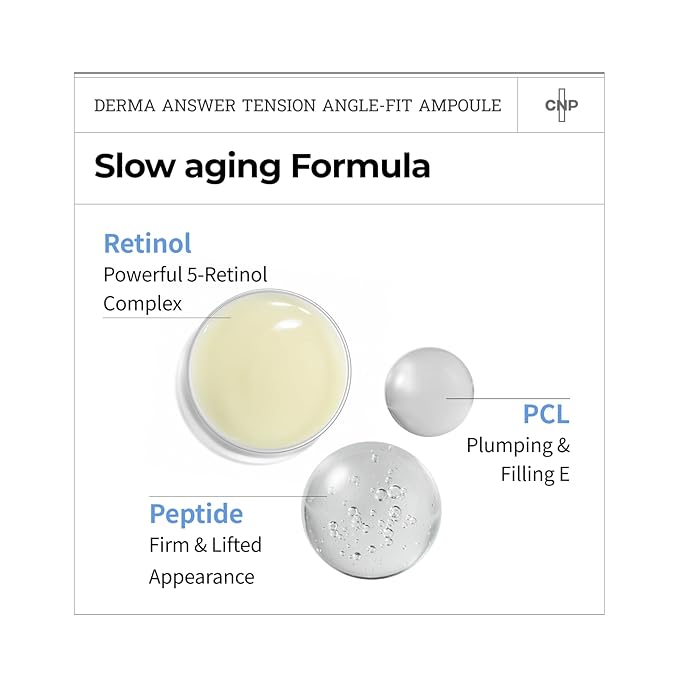The width and height of the screenshot is (679, 679).
Task: Click the word 'Appearance' under Peptide
Action: (202, 577)
